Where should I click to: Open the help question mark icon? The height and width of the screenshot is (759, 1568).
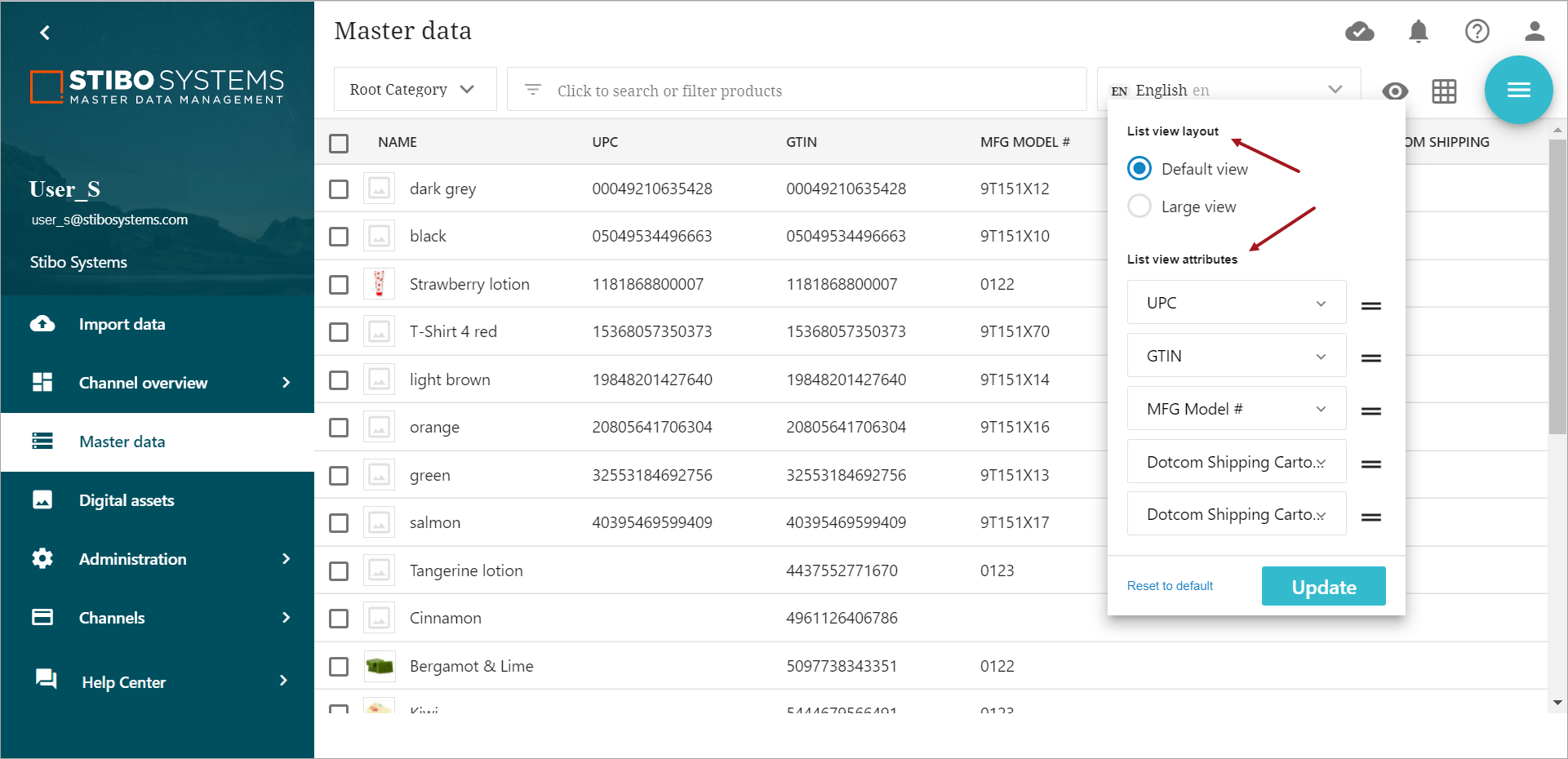tap(1477, 32)
